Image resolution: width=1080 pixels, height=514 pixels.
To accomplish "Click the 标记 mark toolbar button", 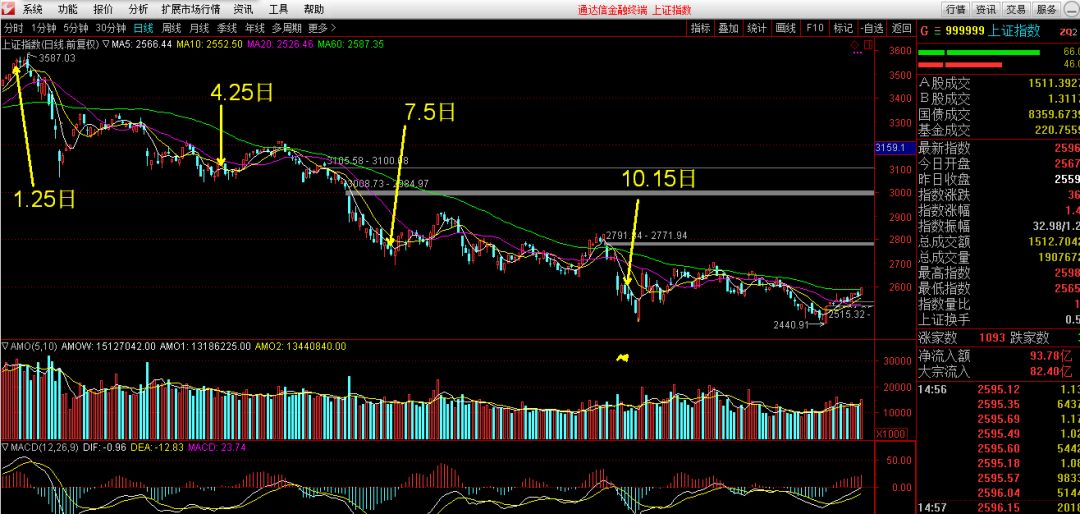I will tap(843, 28).
